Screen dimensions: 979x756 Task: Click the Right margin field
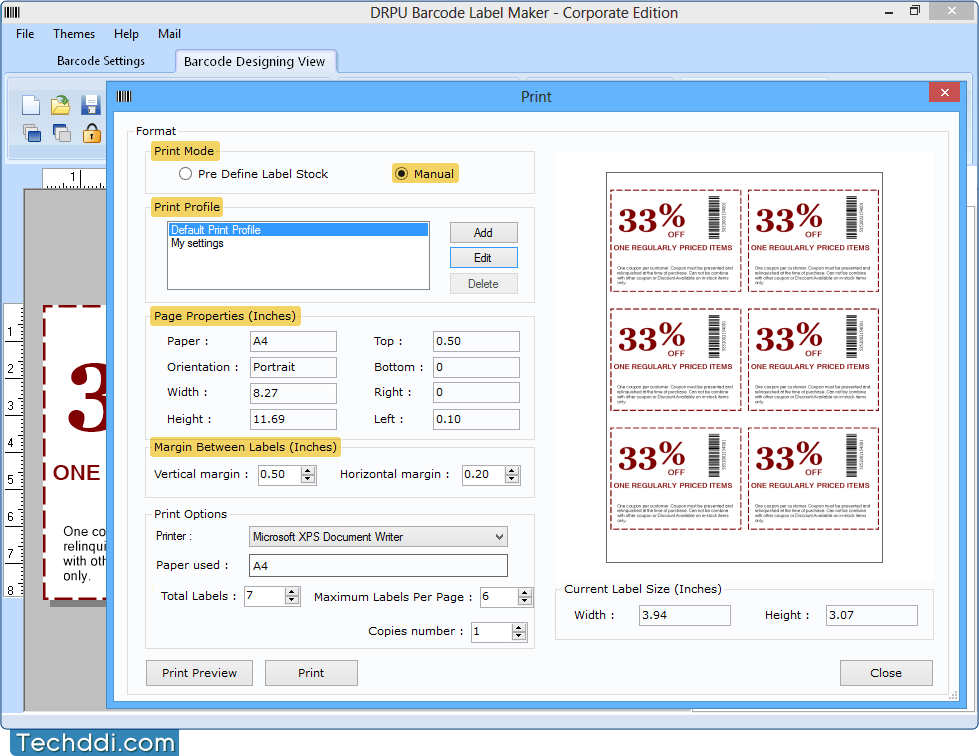tap(476, 393)
